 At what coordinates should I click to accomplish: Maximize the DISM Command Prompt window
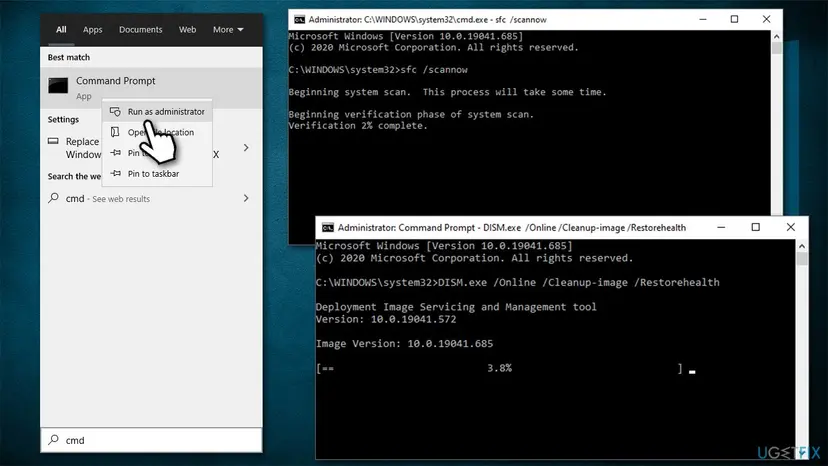point(756,227)
